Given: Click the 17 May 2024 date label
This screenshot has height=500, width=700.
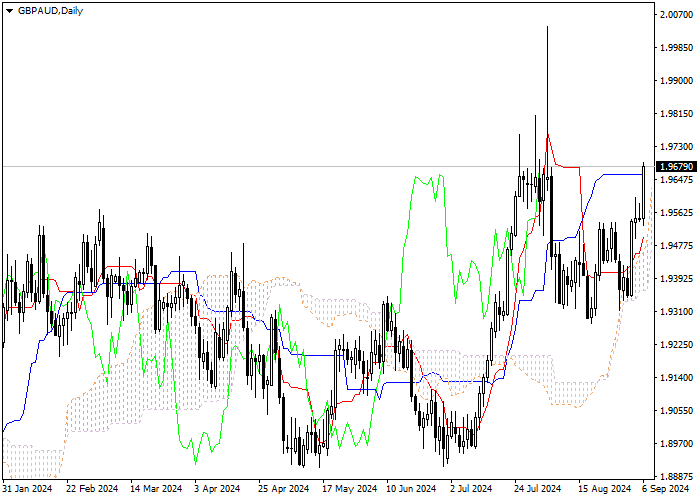Looking at the screenshot, I should [x=350, y=489].
